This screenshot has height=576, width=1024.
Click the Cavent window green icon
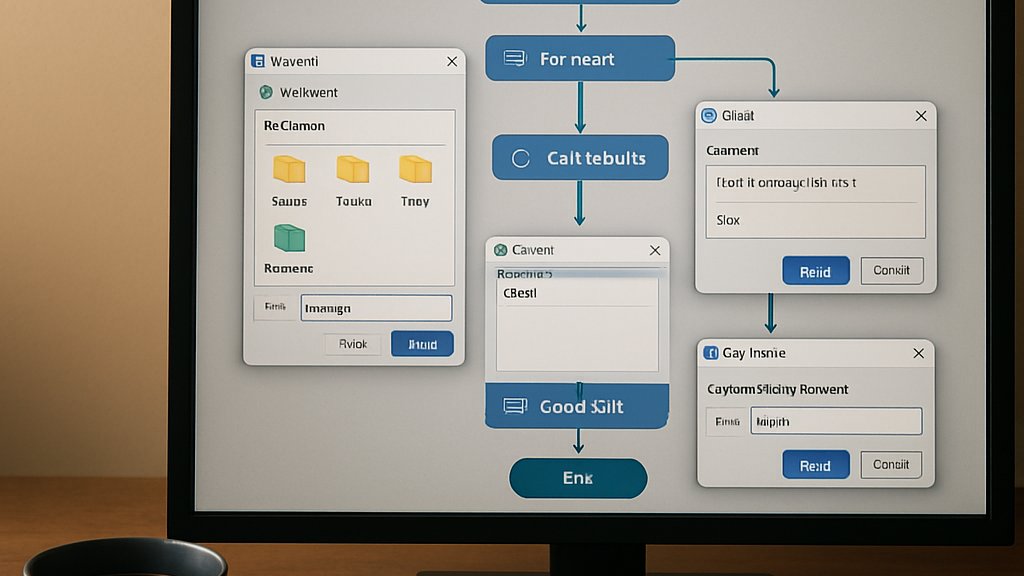pos(501,250)
